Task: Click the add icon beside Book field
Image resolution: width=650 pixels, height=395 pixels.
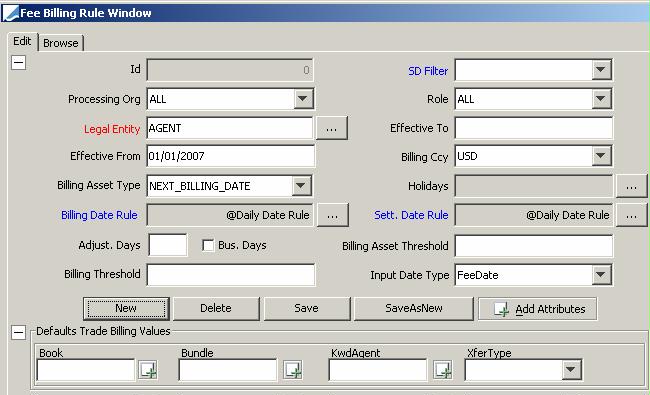Action: click(148, 370)
